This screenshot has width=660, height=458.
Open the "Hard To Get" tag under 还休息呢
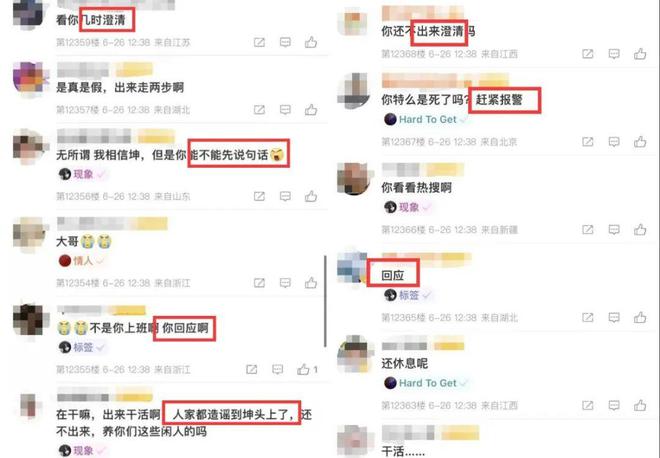pyautogui.click(x=426, y=383)
